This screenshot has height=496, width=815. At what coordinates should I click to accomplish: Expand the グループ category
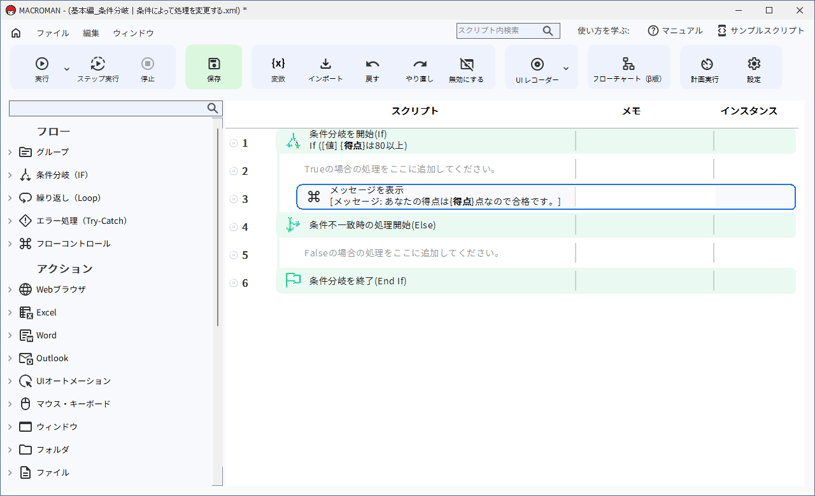[x=10, y=152]
